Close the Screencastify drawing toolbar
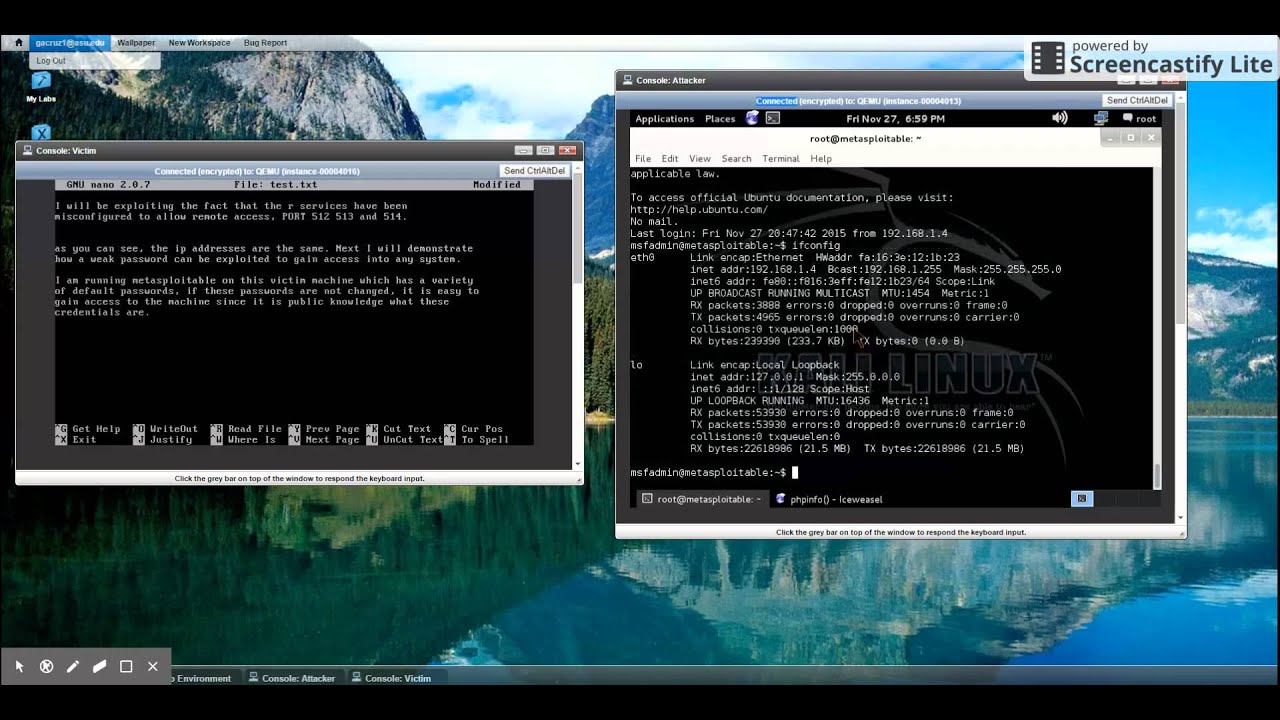The width and height of the screenshot is (1280, 720). coord(153,666)
